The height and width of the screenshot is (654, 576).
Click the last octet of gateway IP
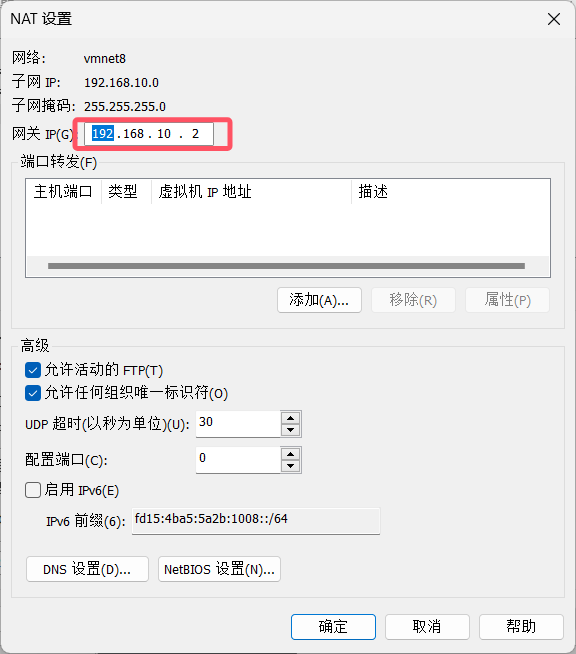[195, 134]
